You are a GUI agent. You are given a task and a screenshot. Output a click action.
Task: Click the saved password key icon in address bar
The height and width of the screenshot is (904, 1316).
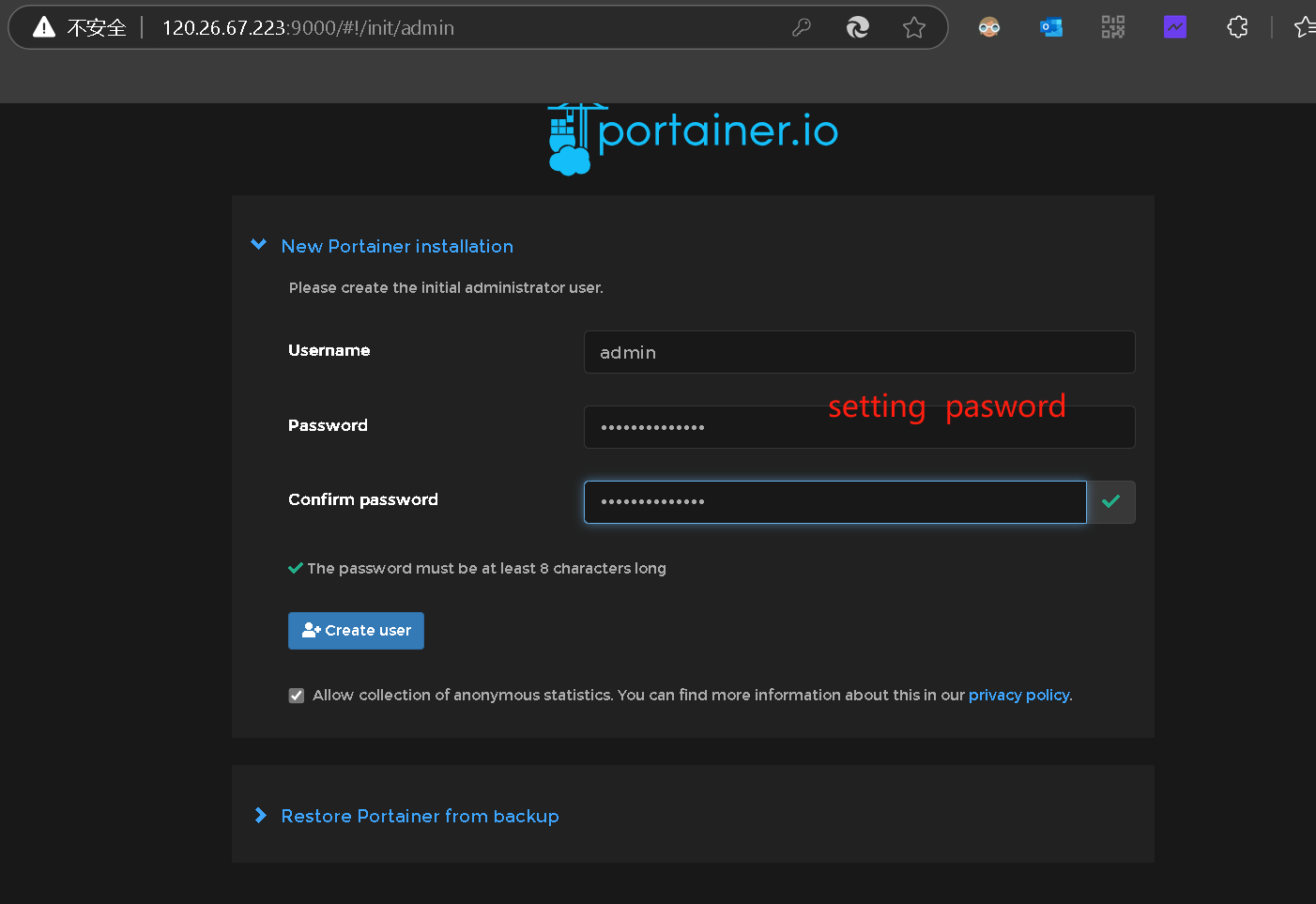[802, 26]
